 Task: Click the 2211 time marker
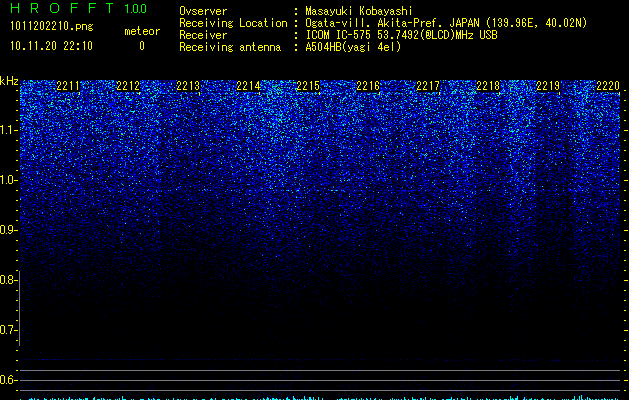pos(68,86)
